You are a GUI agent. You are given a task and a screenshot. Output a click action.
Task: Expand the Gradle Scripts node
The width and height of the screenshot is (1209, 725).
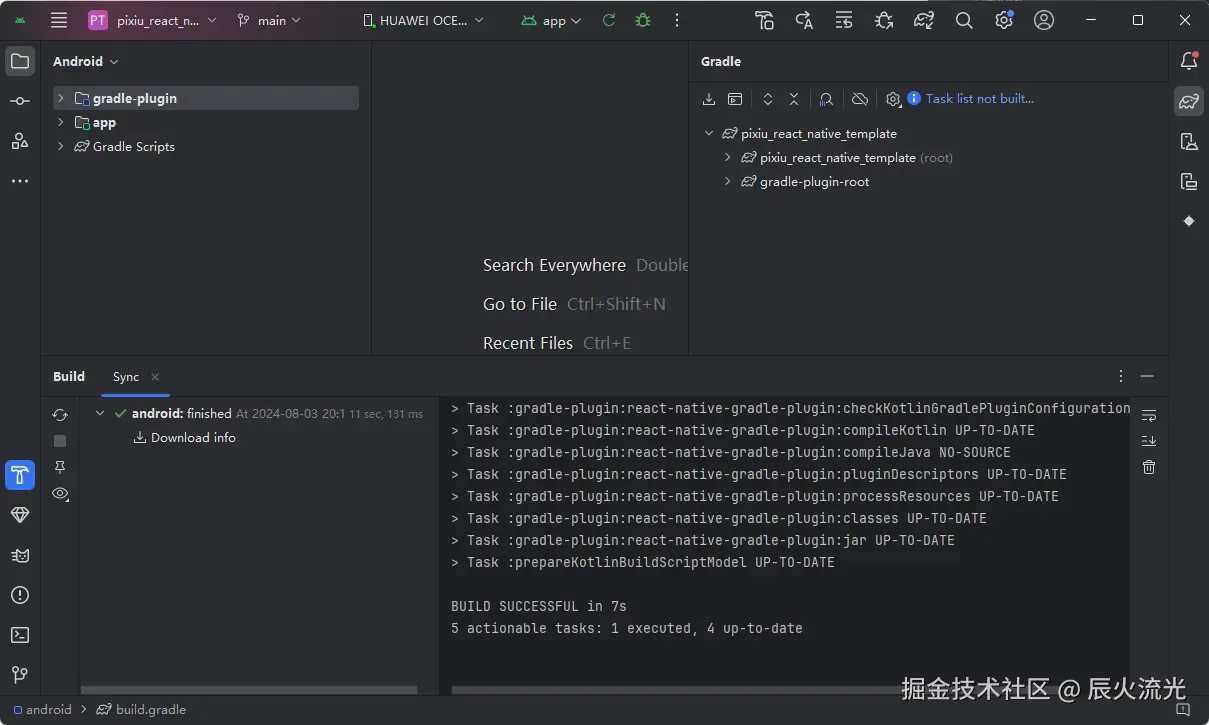(x=61, y=146)
